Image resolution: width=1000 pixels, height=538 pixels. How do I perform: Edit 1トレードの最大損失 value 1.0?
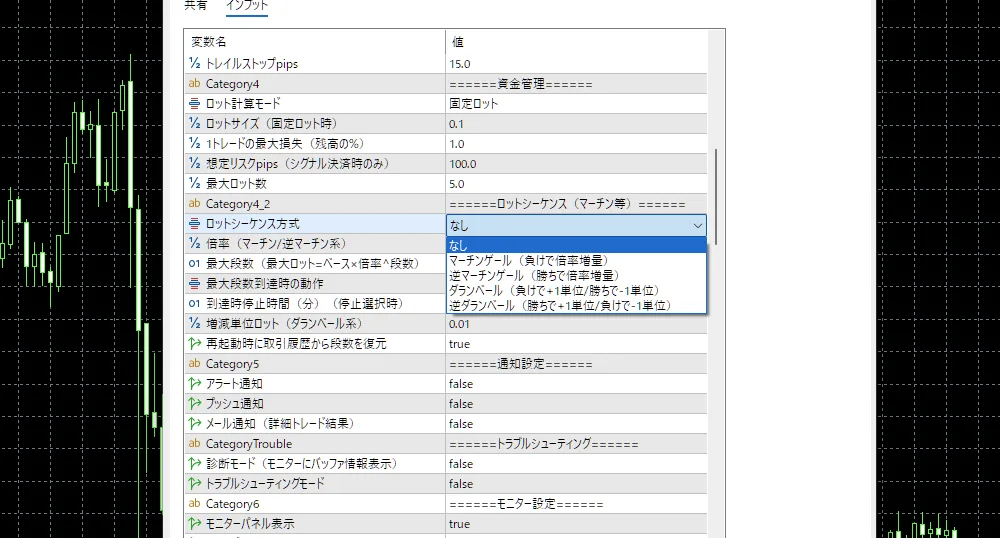pos(576,143)
